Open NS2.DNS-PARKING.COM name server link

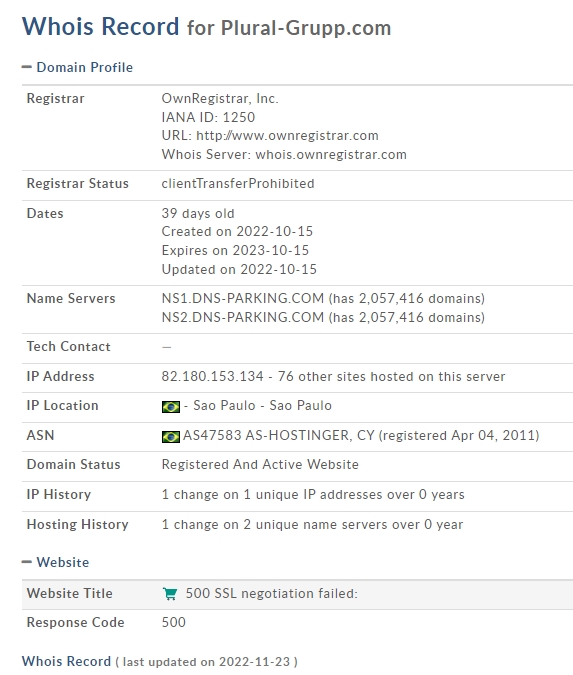click(x=242, y=317)
